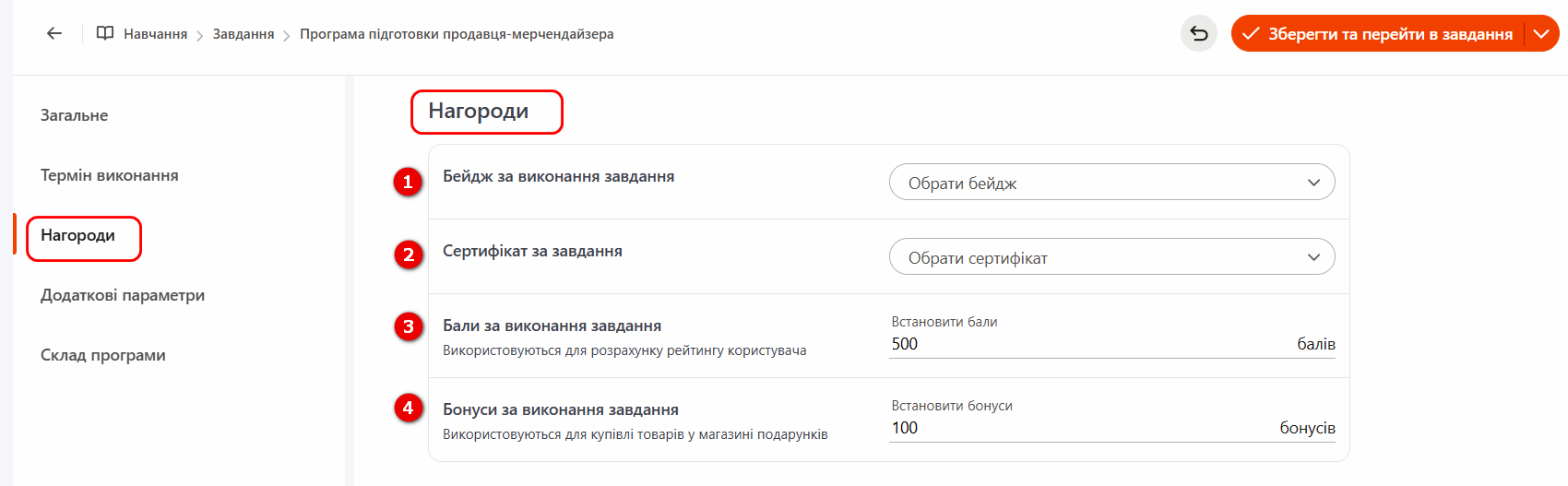1568x486 pixels.
Task: Switch to Термін виконання section
Action: (110, 175)
